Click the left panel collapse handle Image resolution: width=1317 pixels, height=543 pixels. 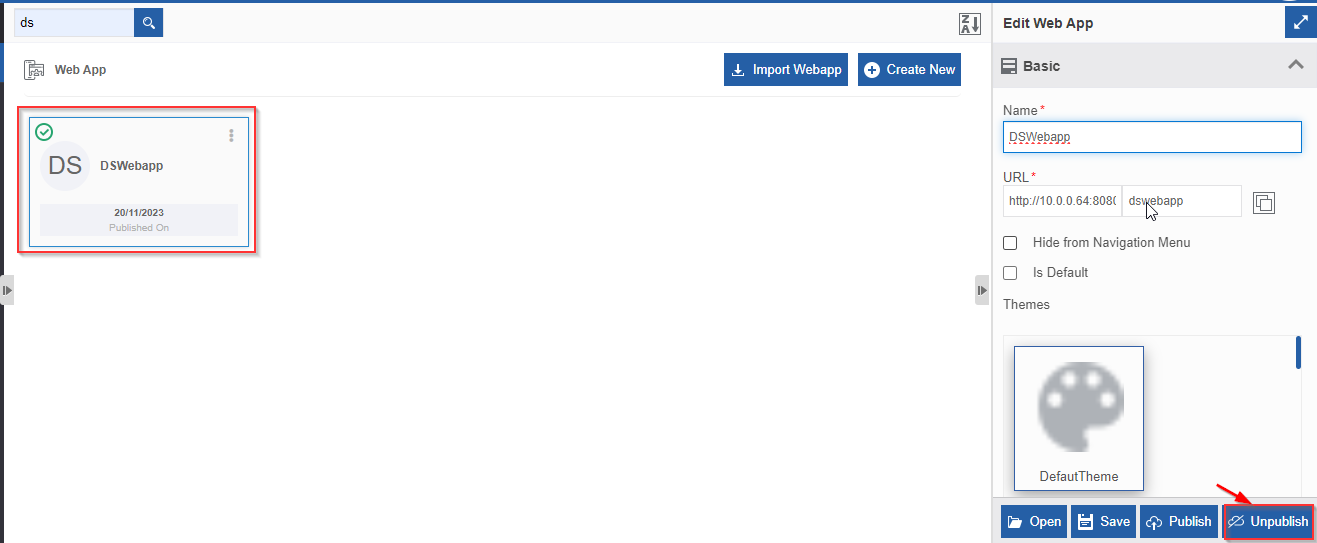click(x=7, y=290)
